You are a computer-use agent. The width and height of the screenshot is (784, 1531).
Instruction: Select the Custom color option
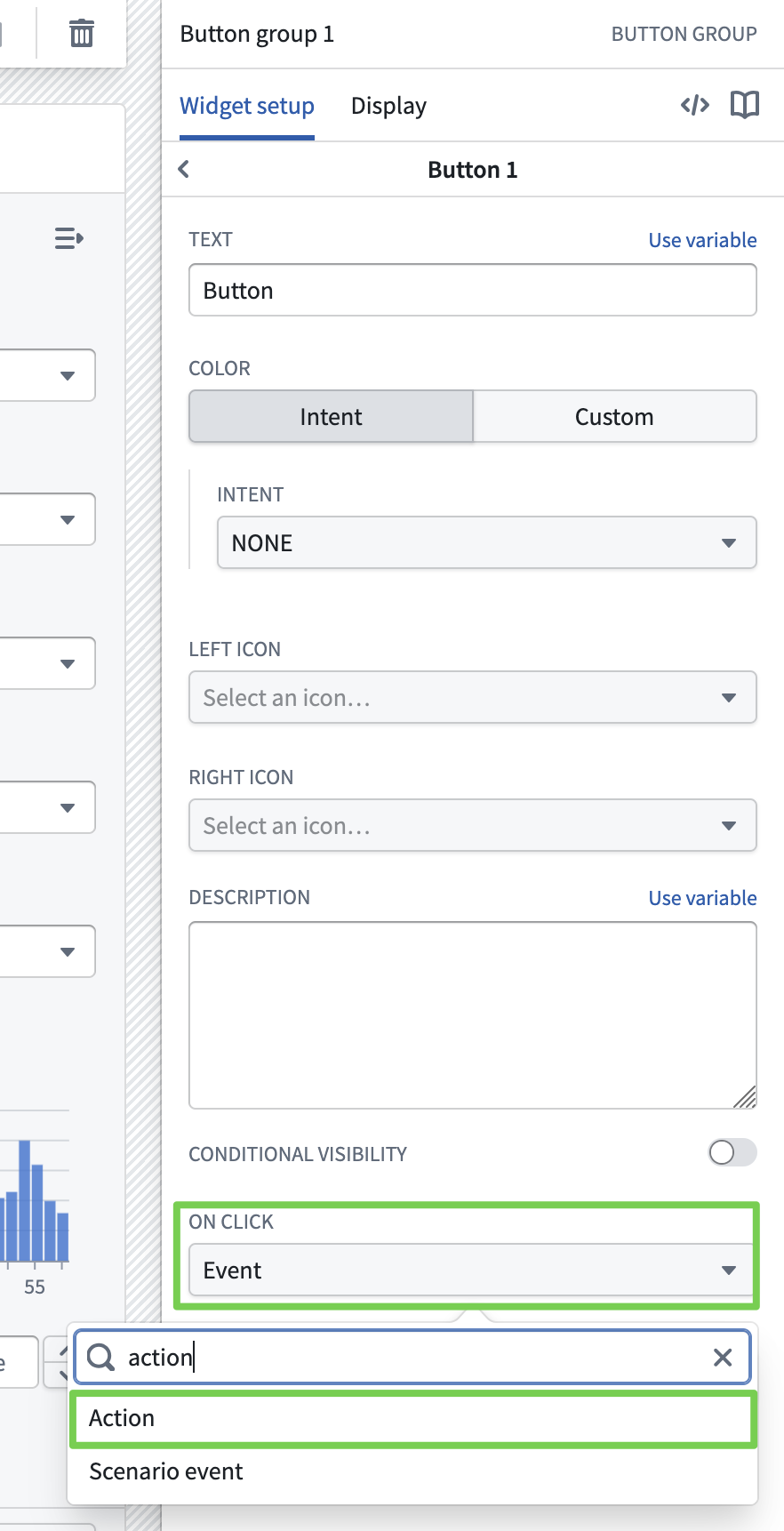point(614,416)
